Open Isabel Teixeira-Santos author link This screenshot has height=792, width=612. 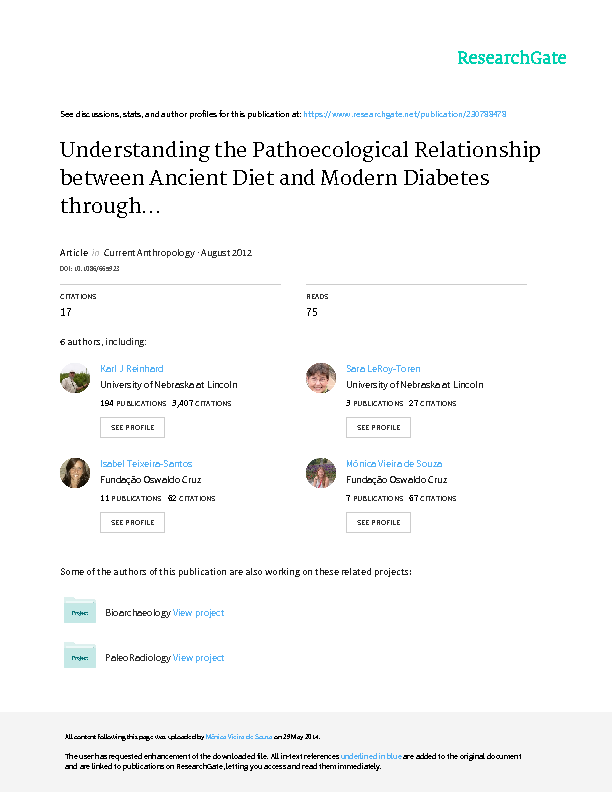(146, 464)
